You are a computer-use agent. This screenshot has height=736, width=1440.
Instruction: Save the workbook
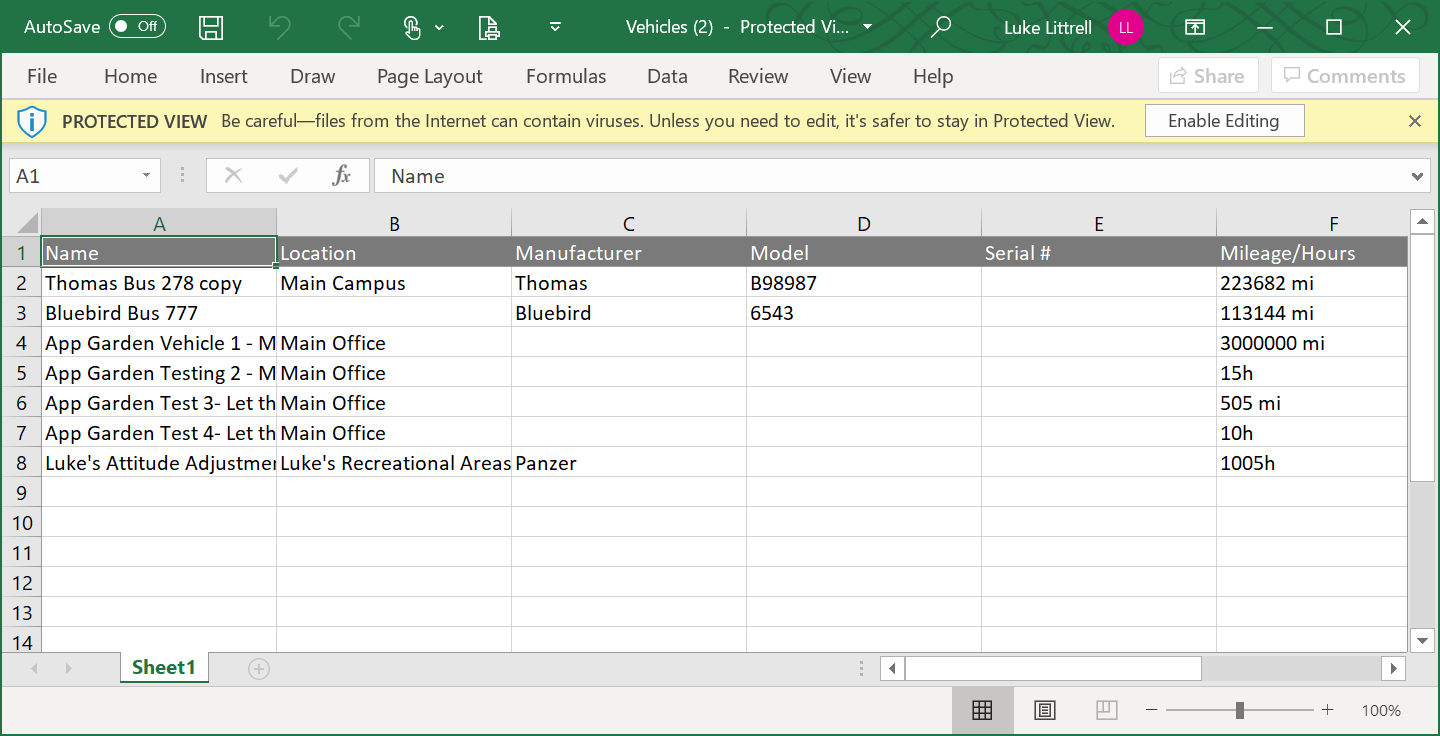click(x=210, y=27)
